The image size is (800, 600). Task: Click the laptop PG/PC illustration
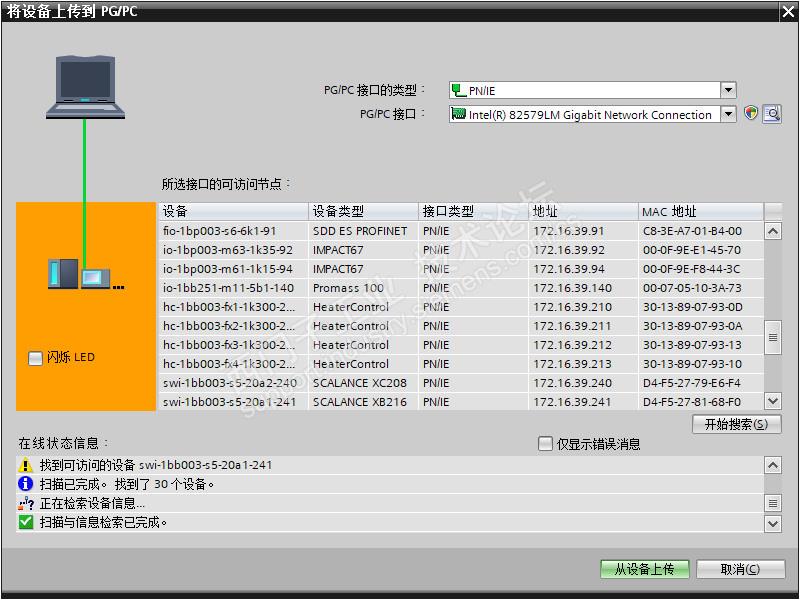pyautogui.click(x=85, y=87)
